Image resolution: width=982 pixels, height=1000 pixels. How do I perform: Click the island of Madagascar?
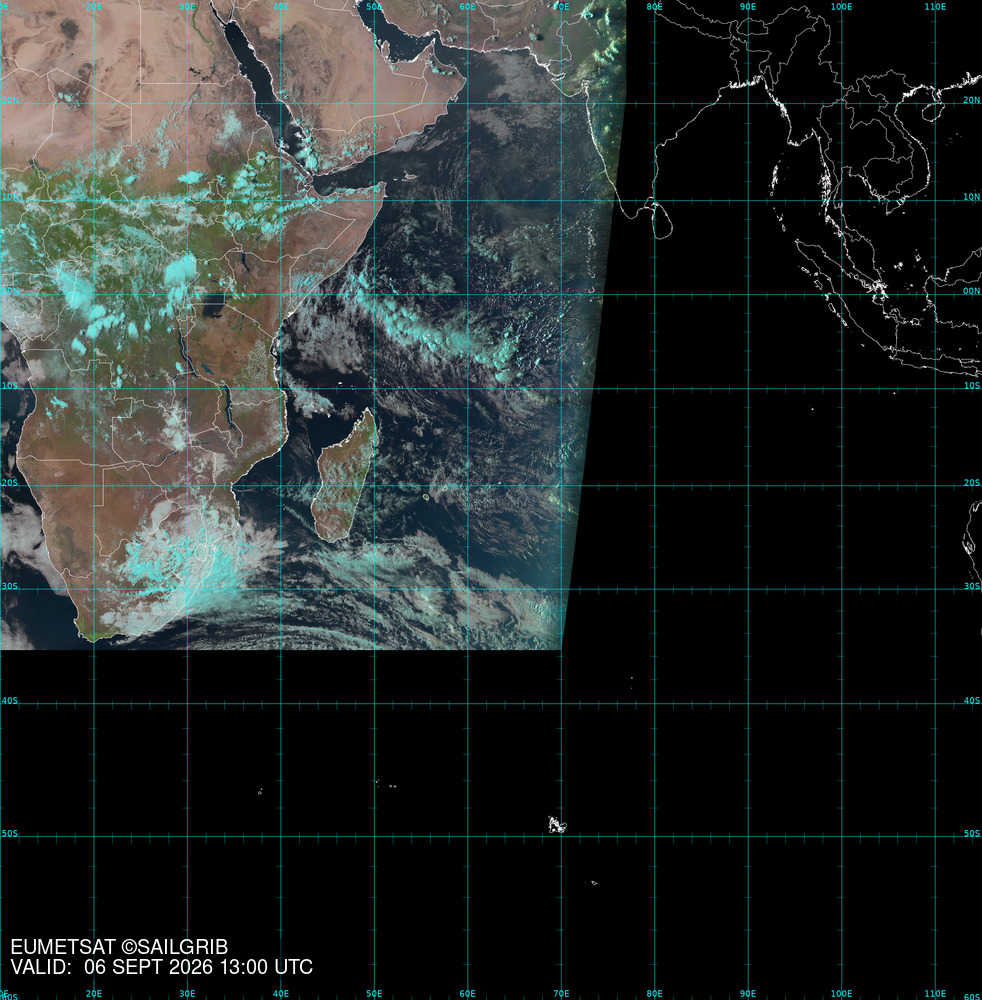coord(344,475)
